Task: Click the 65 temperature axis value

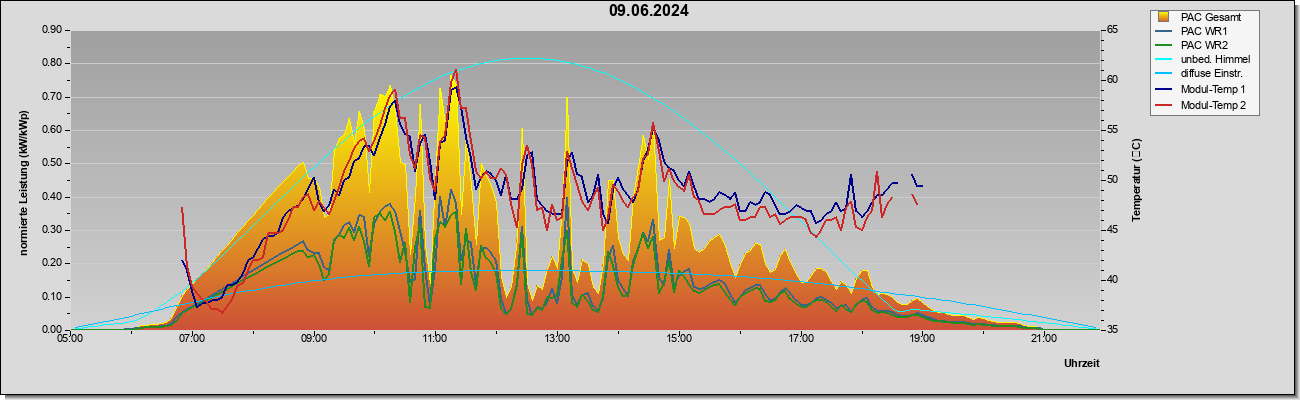Action: tap(1112, 30)
